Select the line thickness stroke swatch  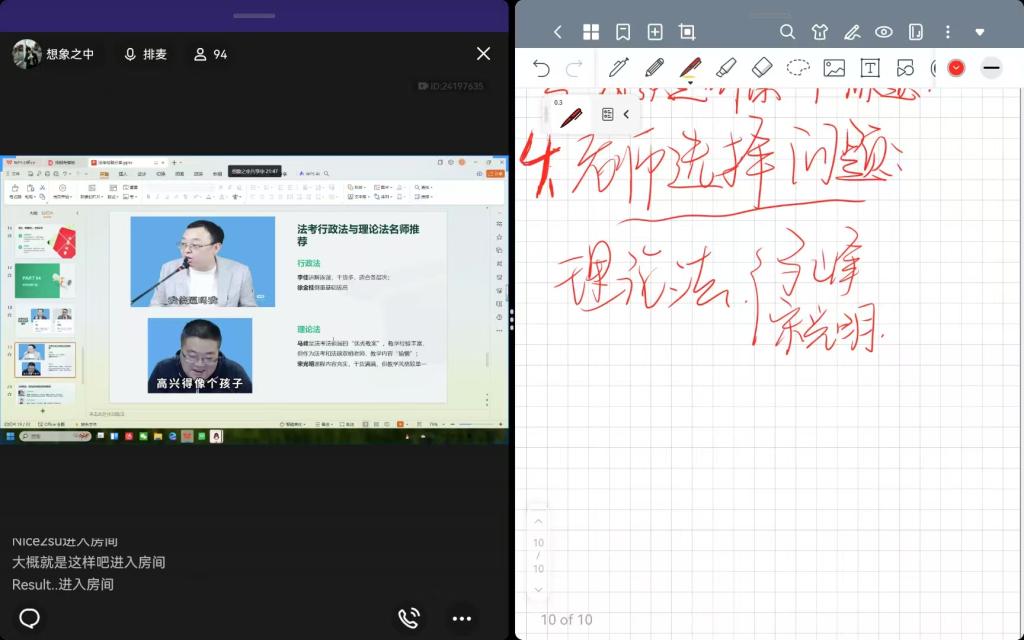pos(991,68)
